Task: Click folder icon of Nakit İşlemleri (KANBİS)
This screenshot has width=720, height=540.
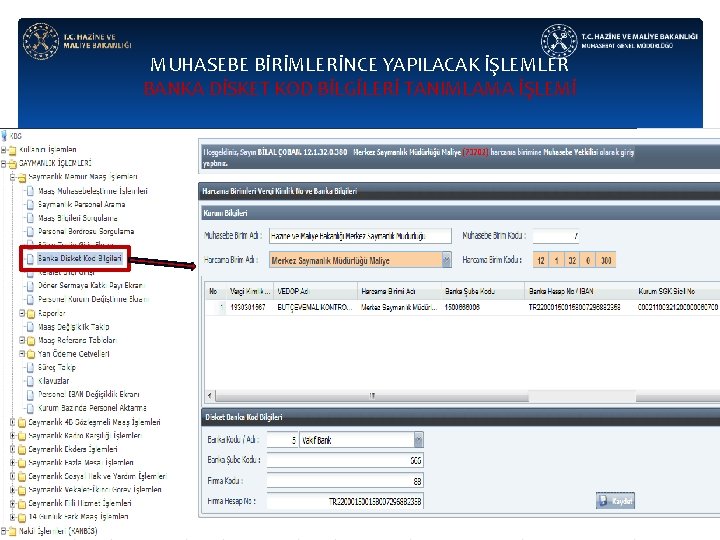Action: [12, 531]
